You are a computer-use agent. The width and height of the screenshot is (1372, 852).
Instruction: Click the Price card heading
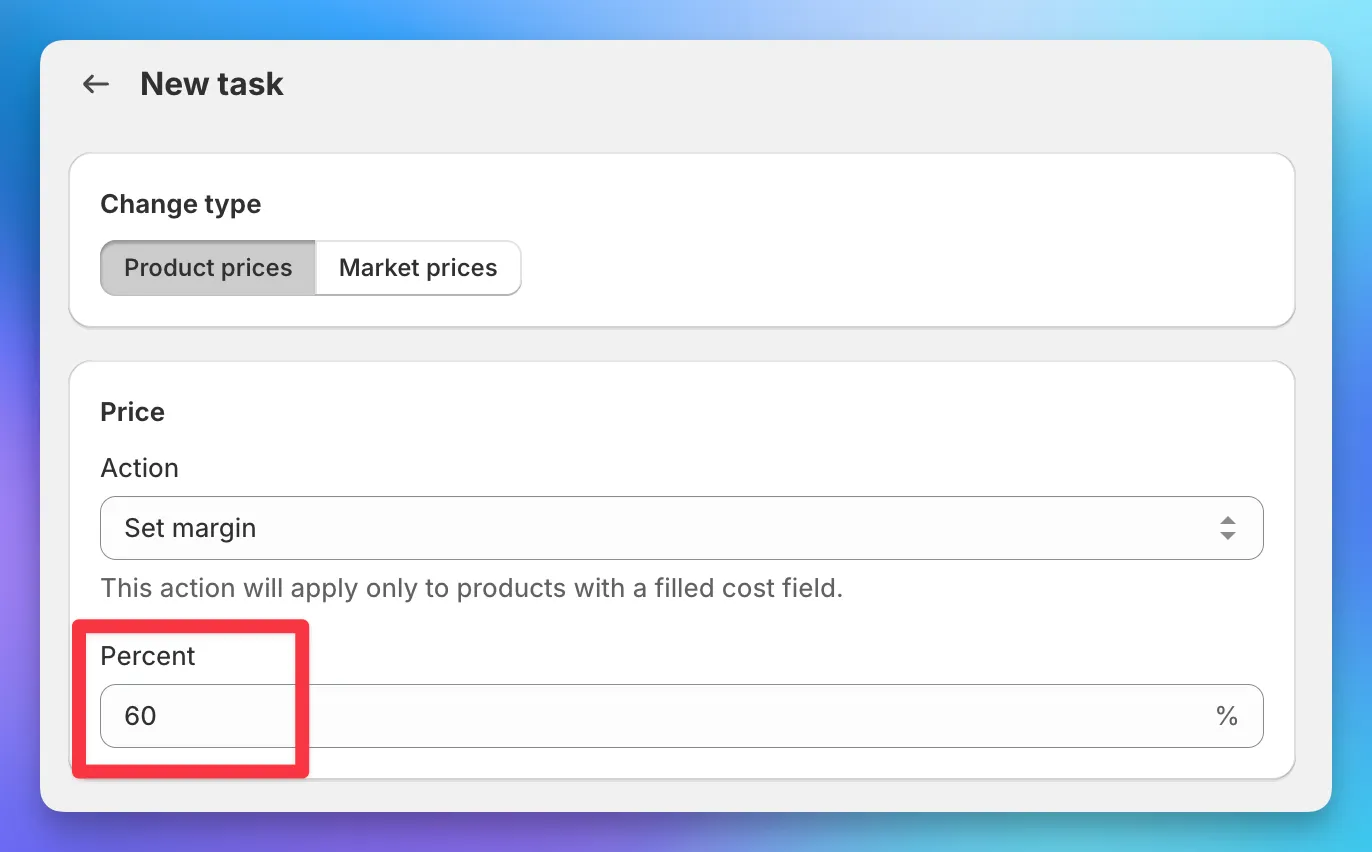point(131,411)
